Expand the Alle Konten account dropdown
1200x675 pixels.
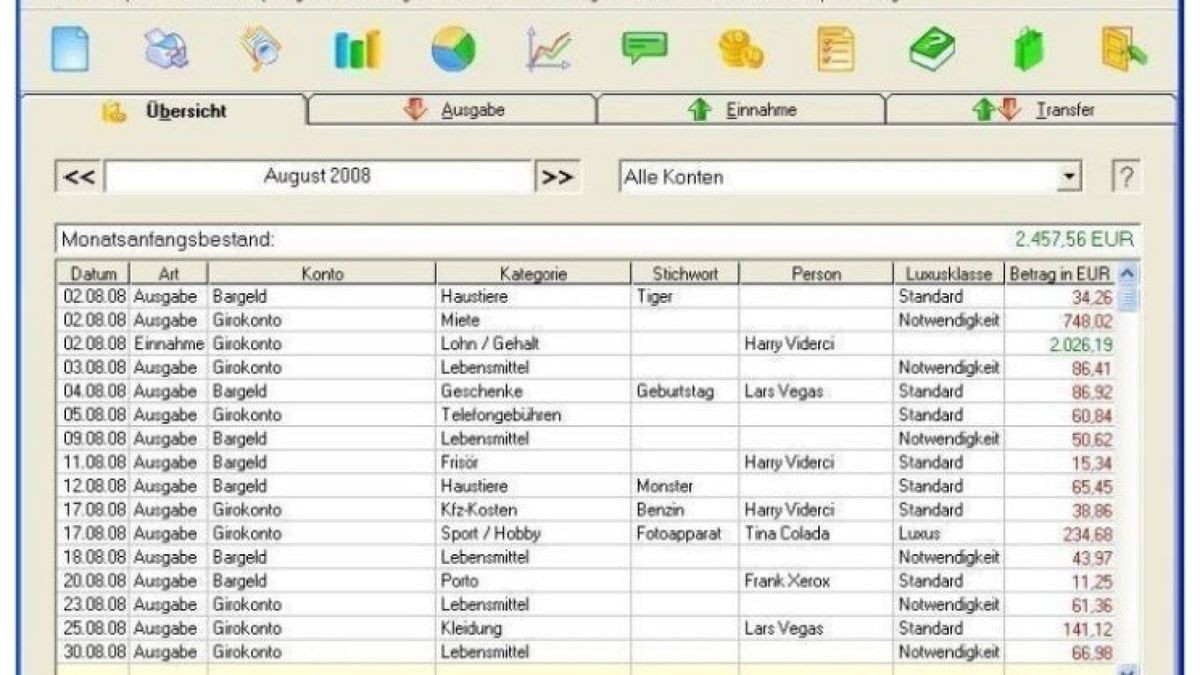tap(1071, 178)
